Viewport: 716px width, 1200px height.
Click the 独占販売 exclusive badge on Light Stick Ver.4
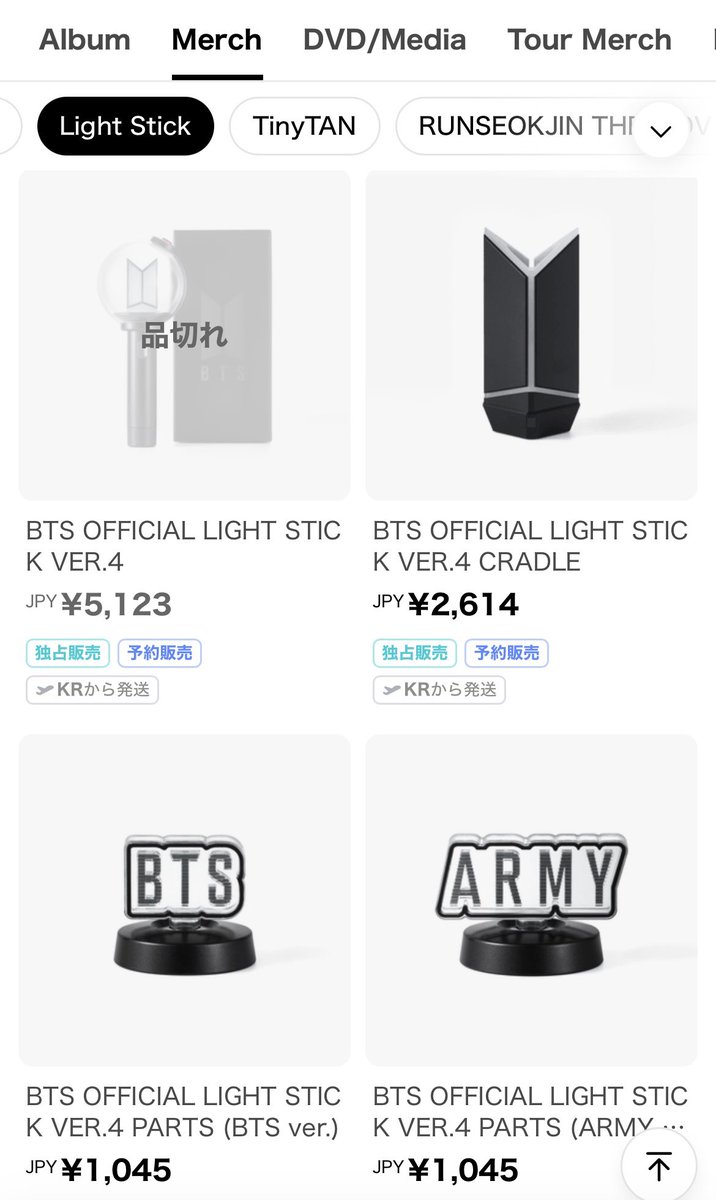[67, 652]
